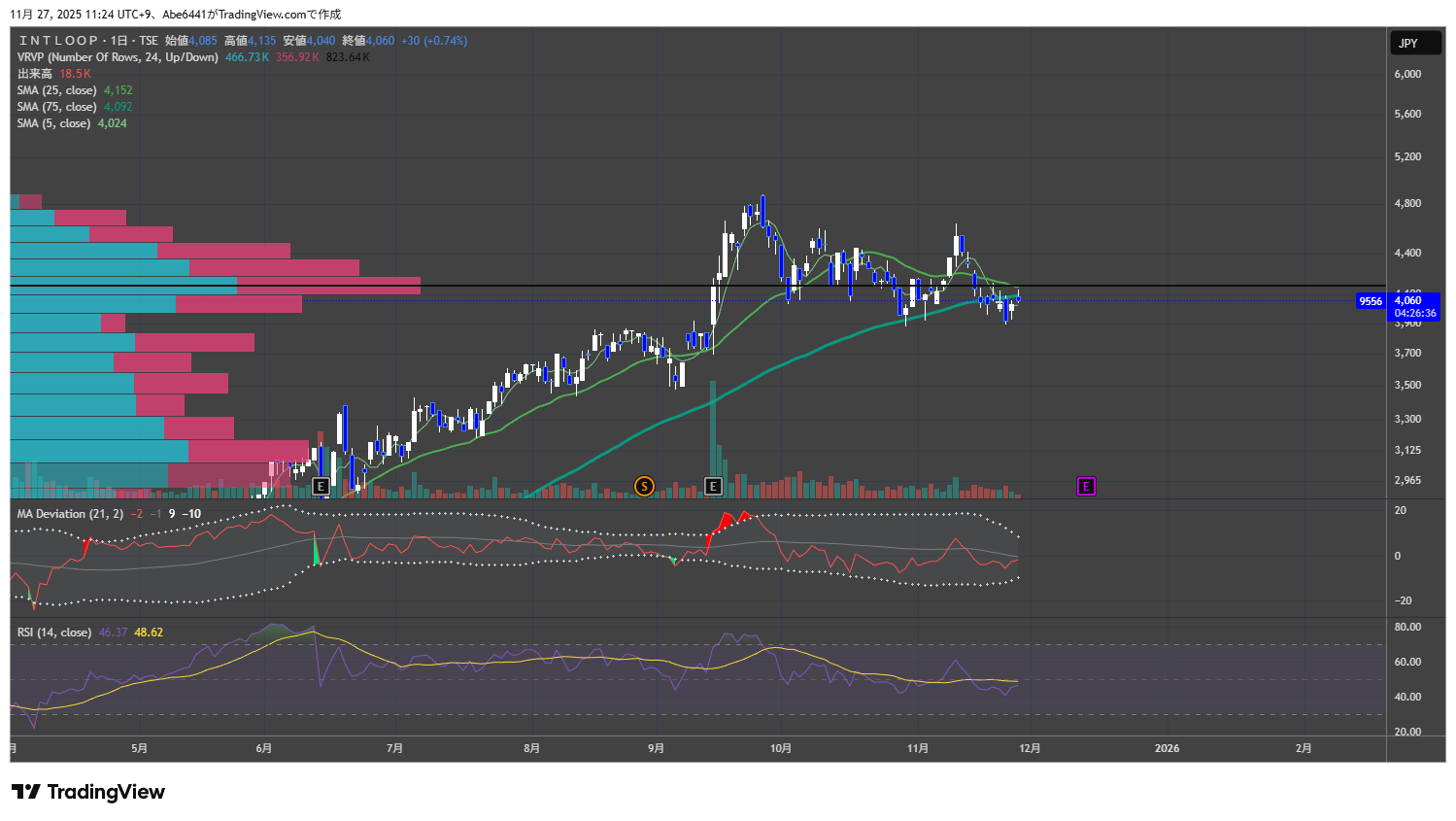Open the June earnings E marker

321,486
